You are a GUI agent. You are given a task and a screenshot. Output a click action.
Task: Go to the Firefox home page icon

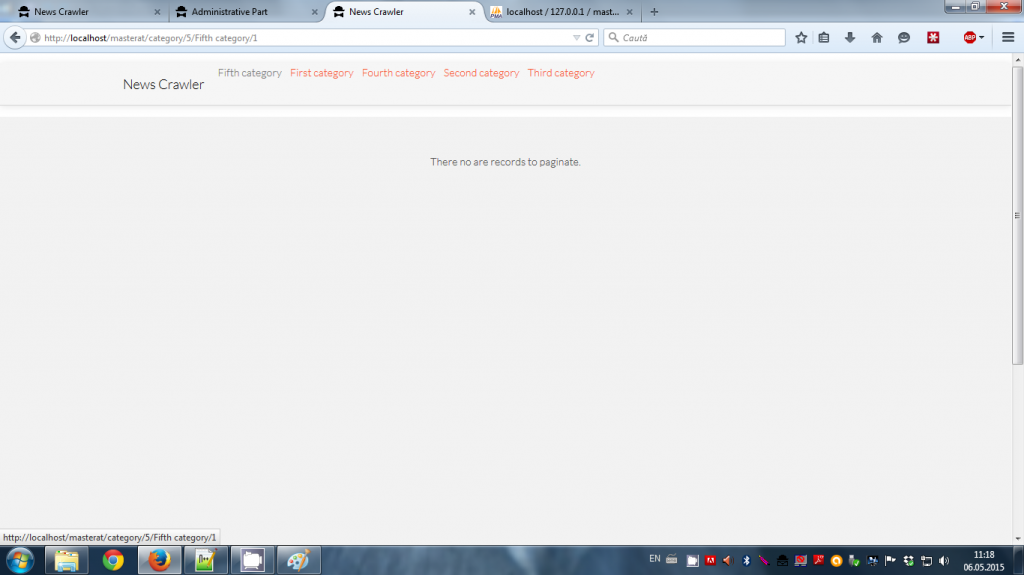[x=877, y=38]
